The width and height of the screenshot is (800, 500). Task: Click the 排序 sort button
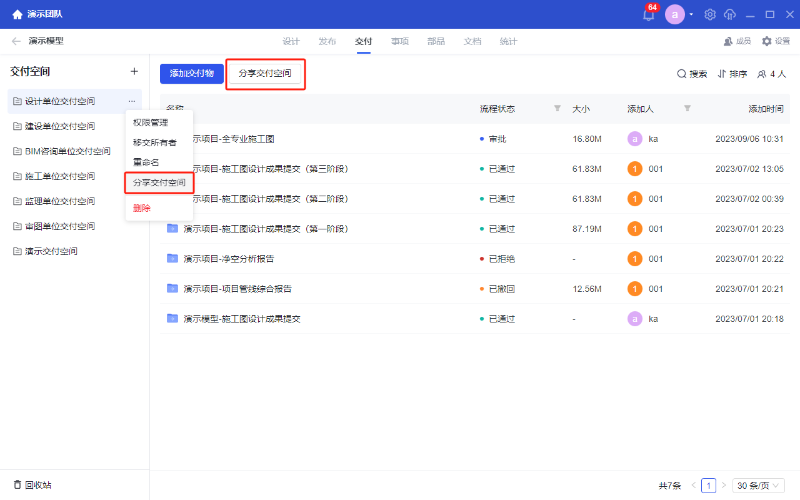click(x=732, y=74)
